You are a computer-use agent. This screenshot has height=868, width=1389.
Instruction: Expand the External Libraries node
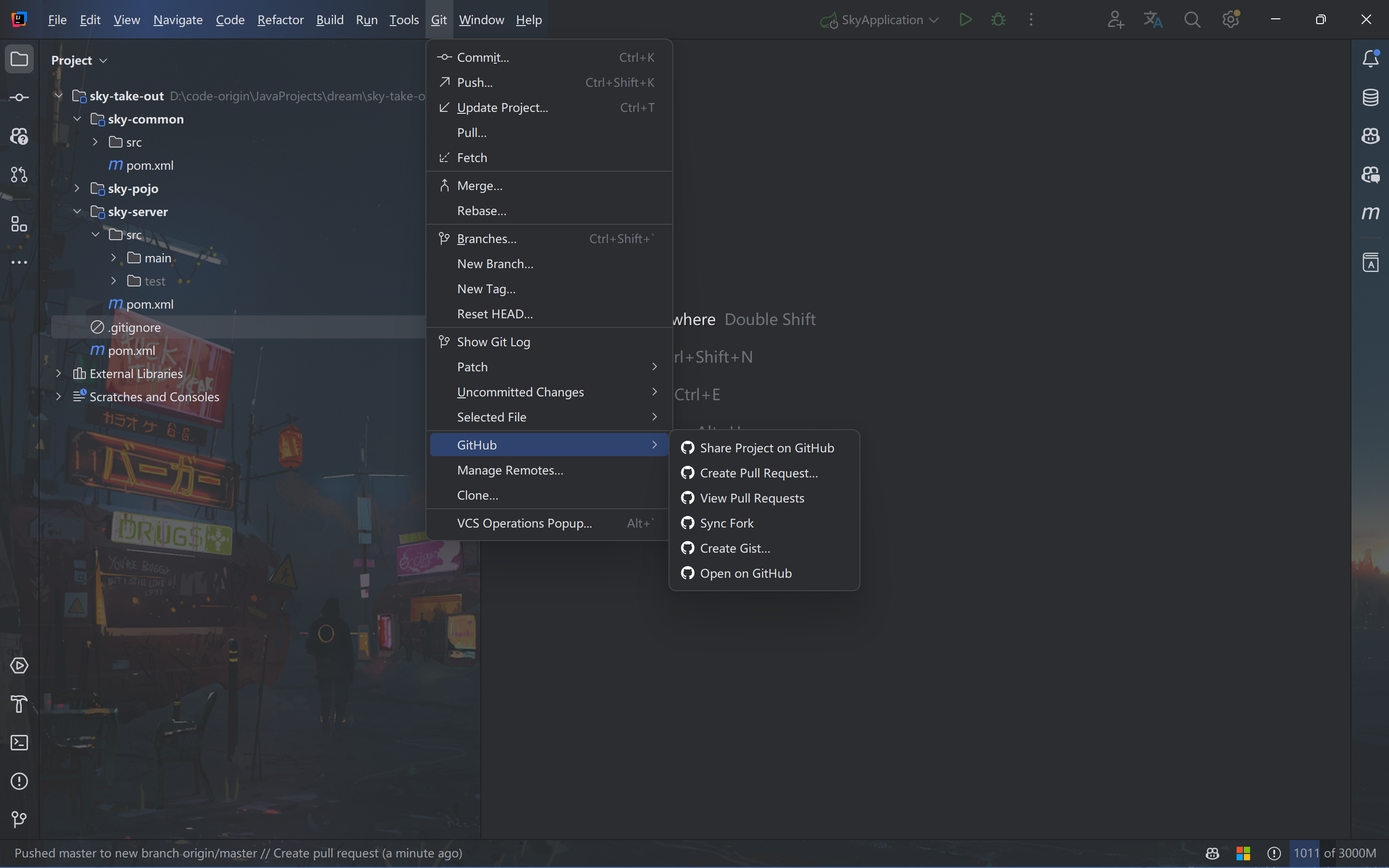tap(58, 374)
